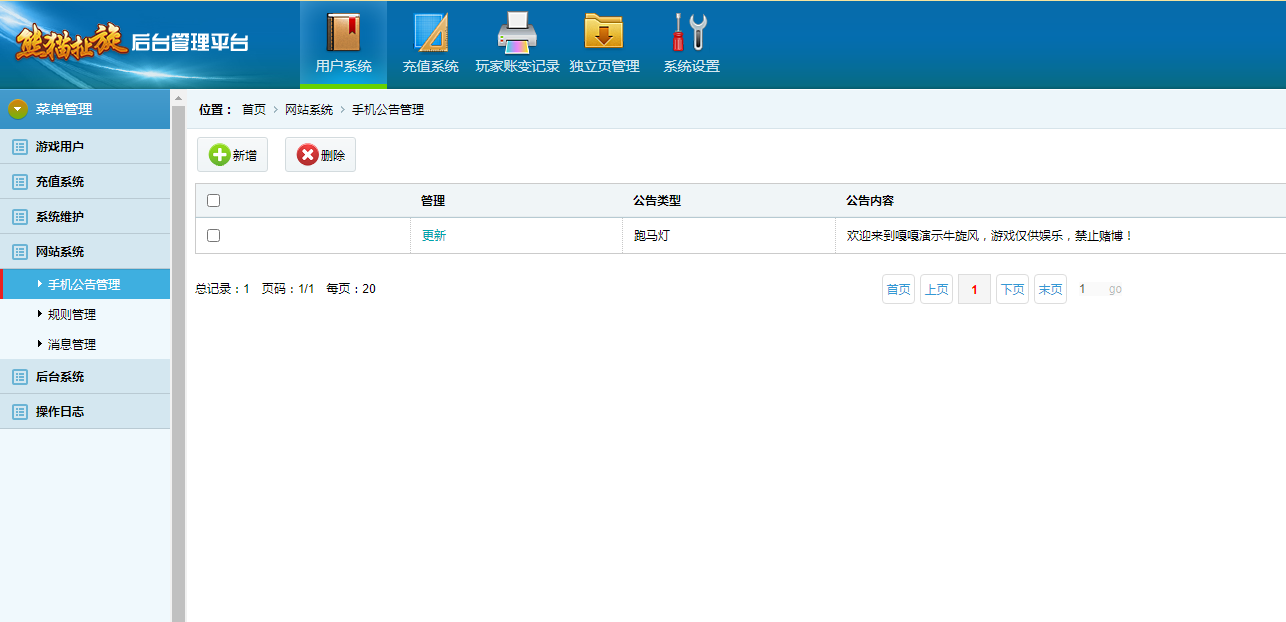Screen dimensions: 1286x622
Task: Click the 更新 link in the table
Action: [x=434, y=236]
